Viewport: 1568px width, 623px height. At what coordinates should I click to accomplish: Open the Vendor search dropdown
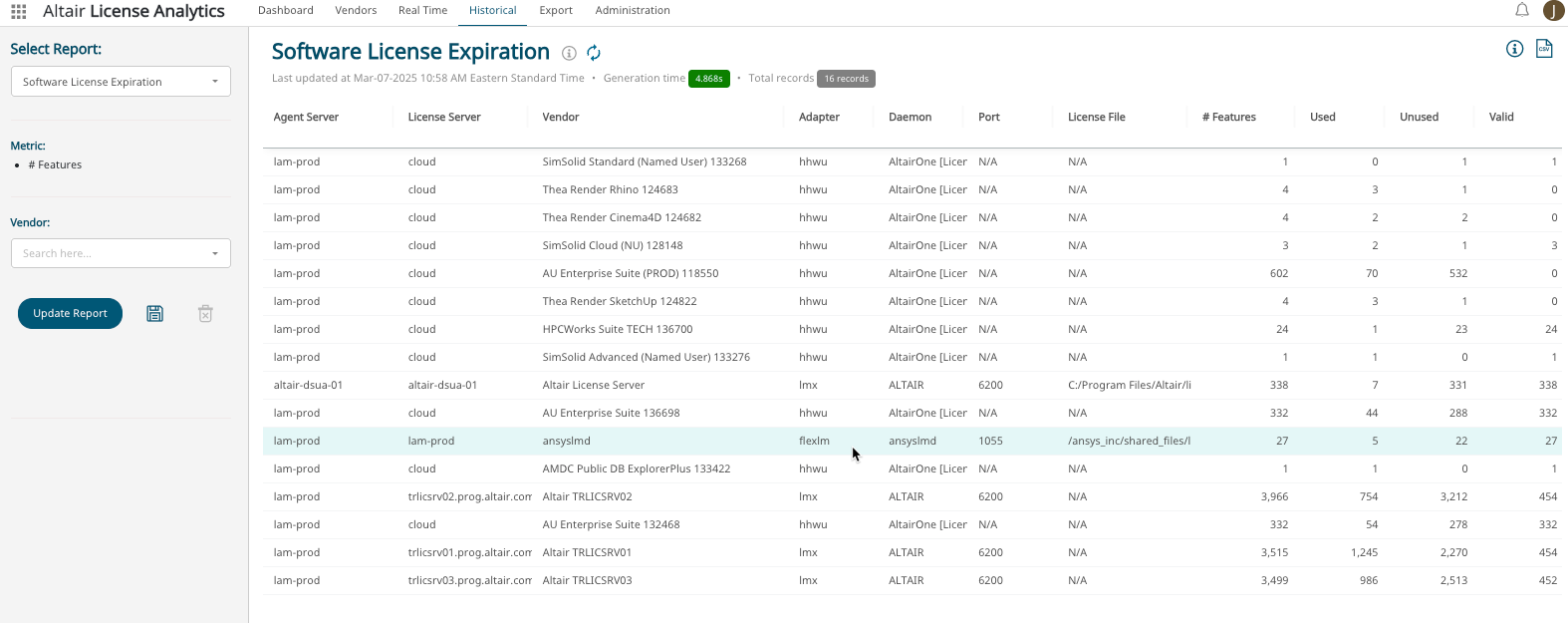pos(121,253)
